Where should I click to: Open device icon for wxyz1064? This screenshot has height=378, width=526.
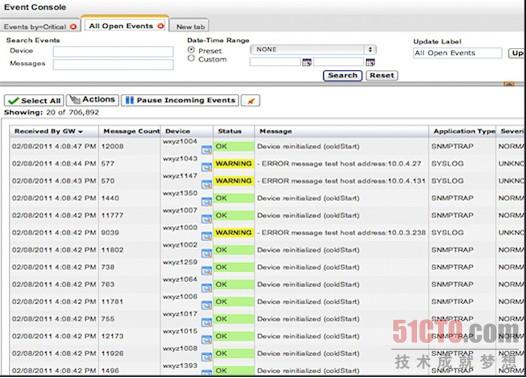[206, 288]
